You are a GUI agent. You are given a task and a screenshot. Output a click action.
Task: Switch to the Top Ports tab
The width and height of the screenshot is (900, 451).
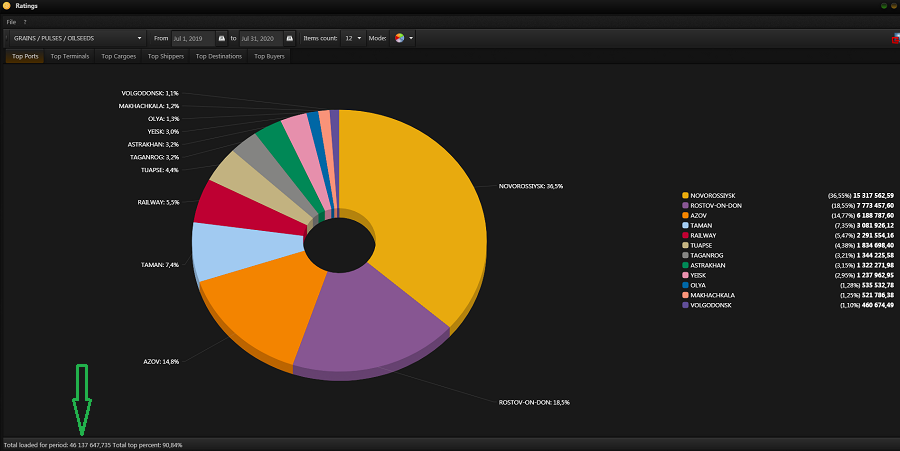pyautogui.click(x=25, y=56)
